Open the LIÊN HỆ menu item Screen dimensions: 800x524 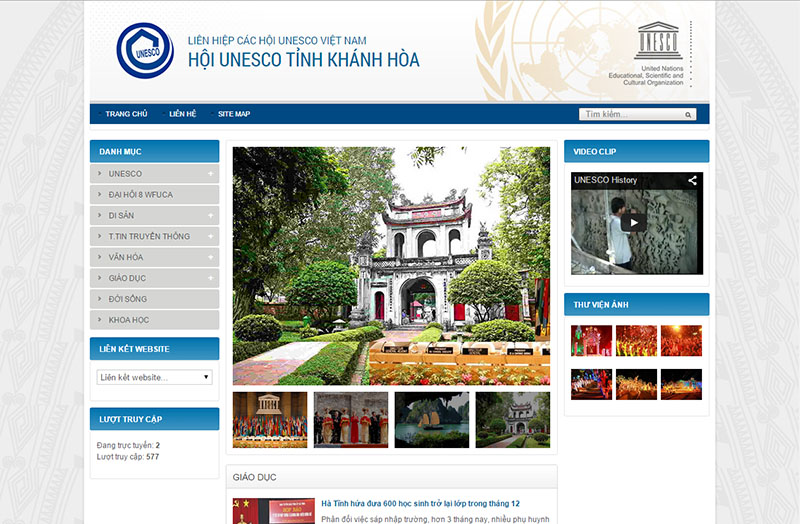[x=183, y=114]
